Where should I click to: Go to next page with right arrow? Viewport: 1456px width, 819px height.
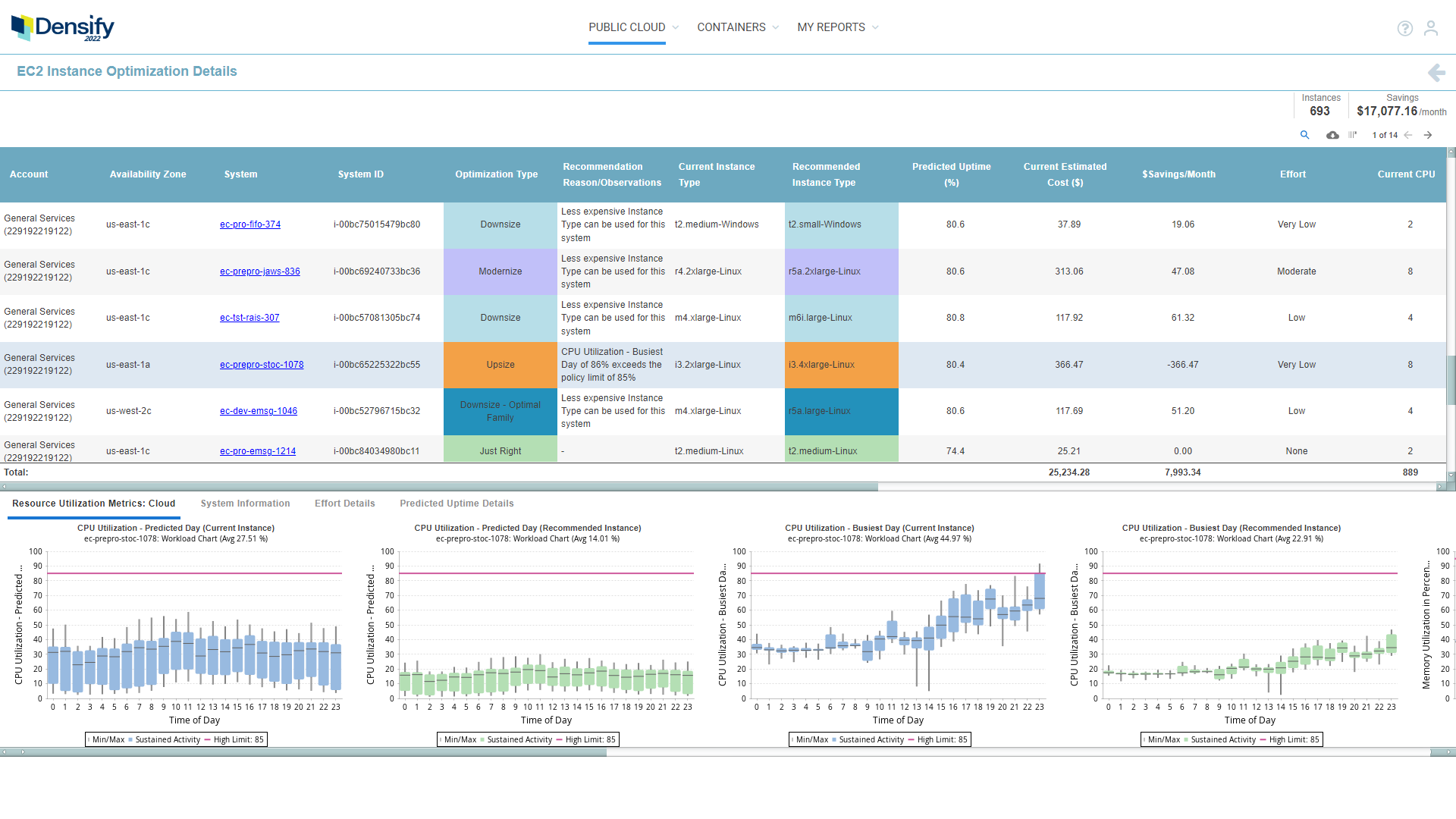click(x=1428, y=135)
